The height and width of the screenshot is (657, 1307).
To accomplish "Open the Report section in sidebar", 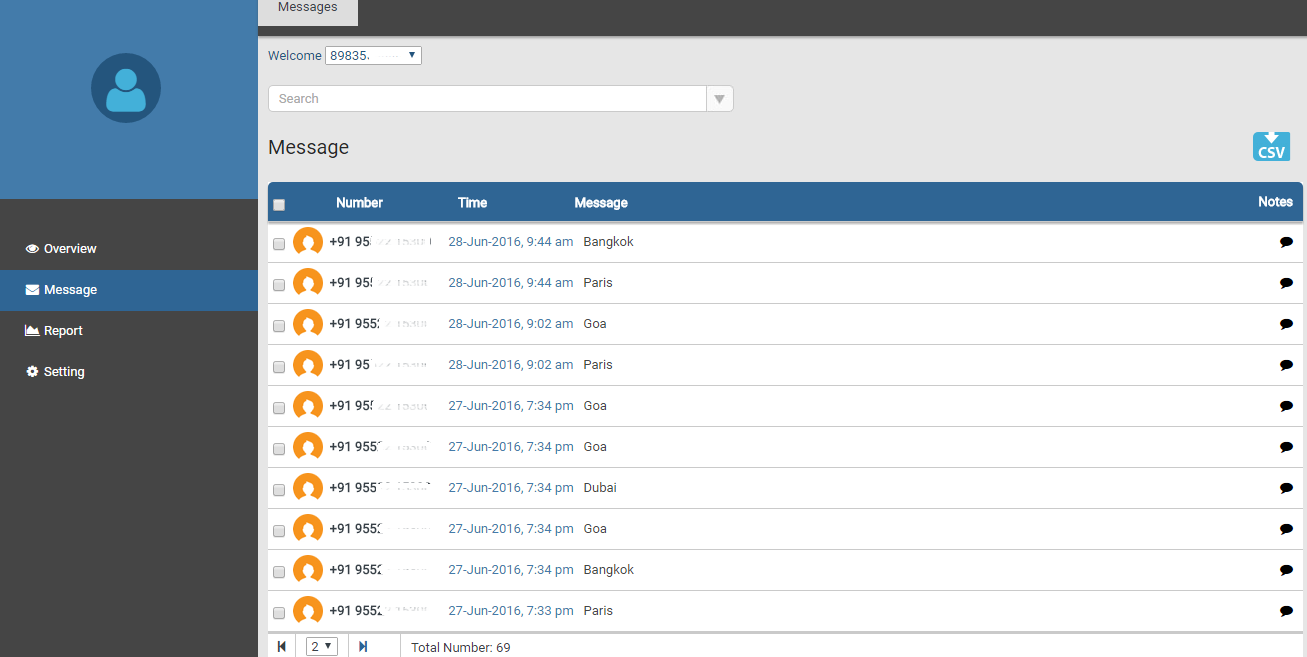I will click(63, 331).
